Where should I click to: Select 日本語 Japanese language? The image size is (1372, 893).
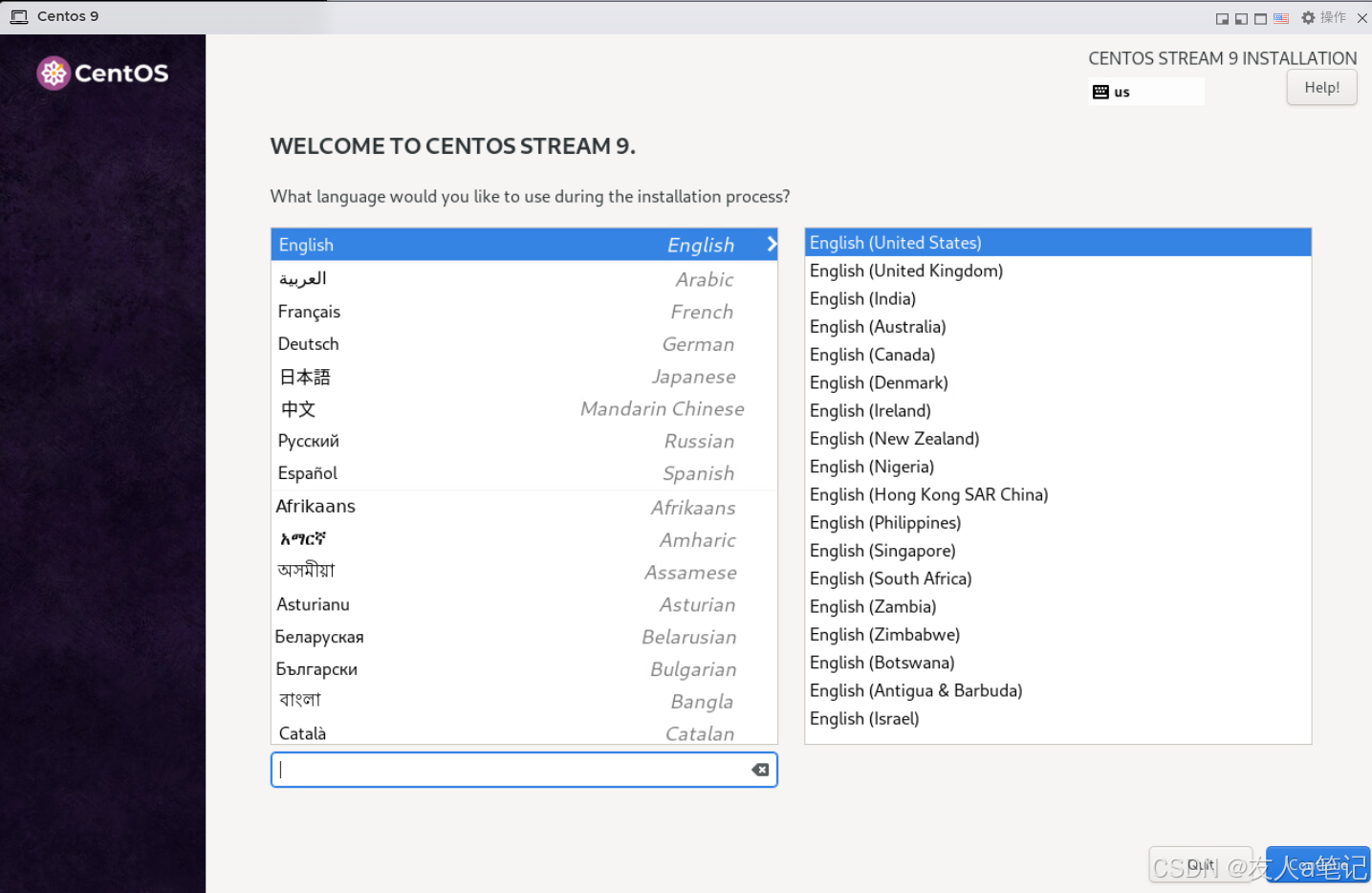pos(524,377)
